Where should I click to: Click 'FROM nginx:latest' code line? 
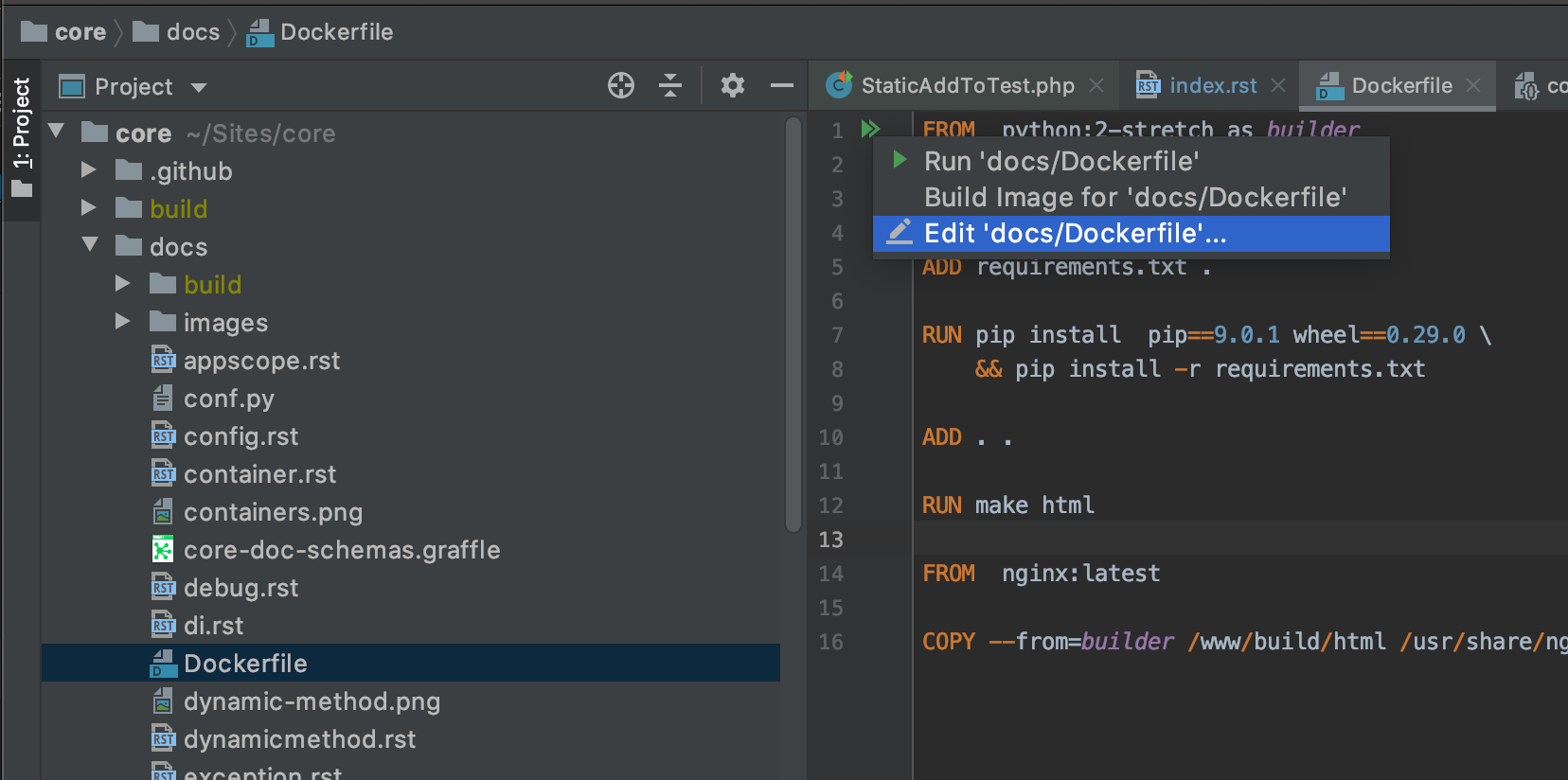(1041, 574)
